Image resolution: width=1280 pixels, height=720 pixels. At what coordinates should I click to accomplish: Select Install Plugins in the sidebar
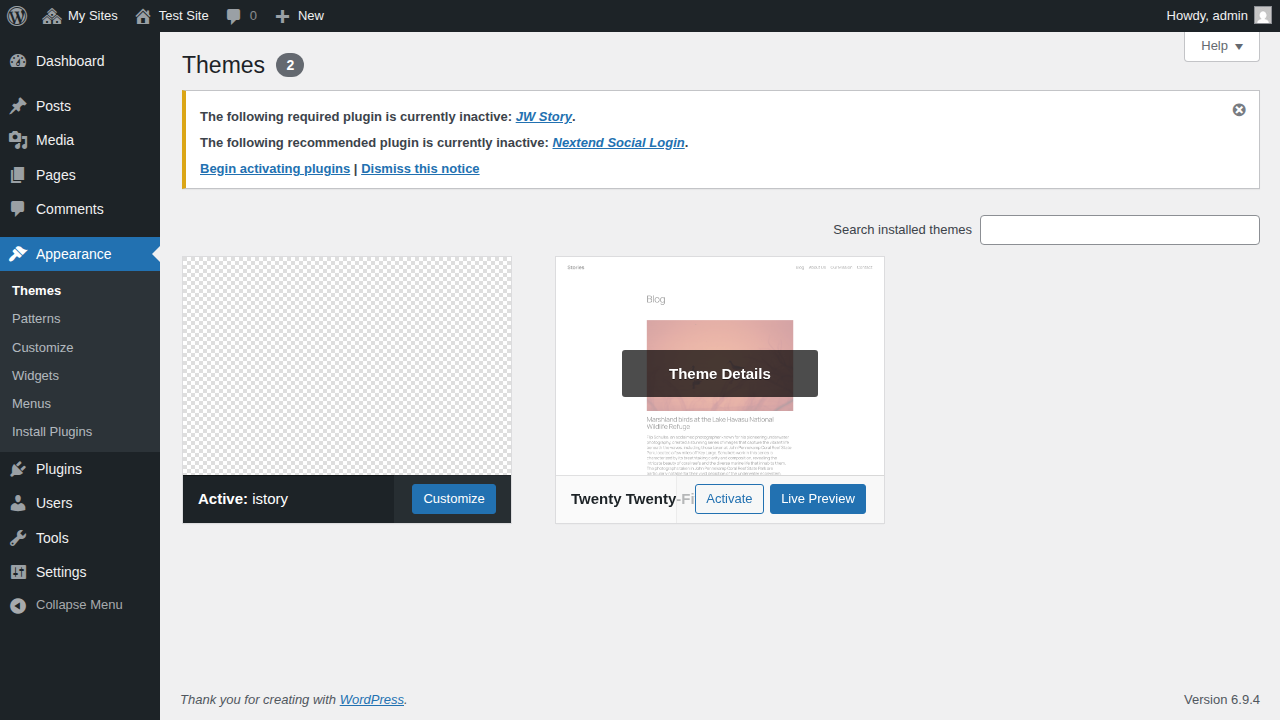(52, 431)
